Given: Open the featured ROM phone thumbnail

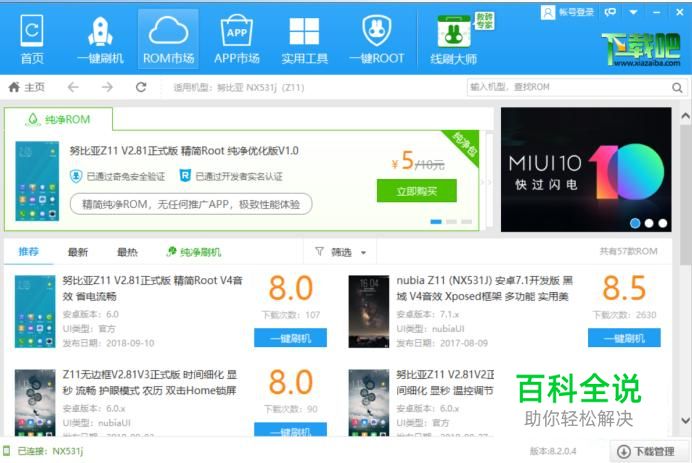Looking at the screenshot, I should [37, 181].
